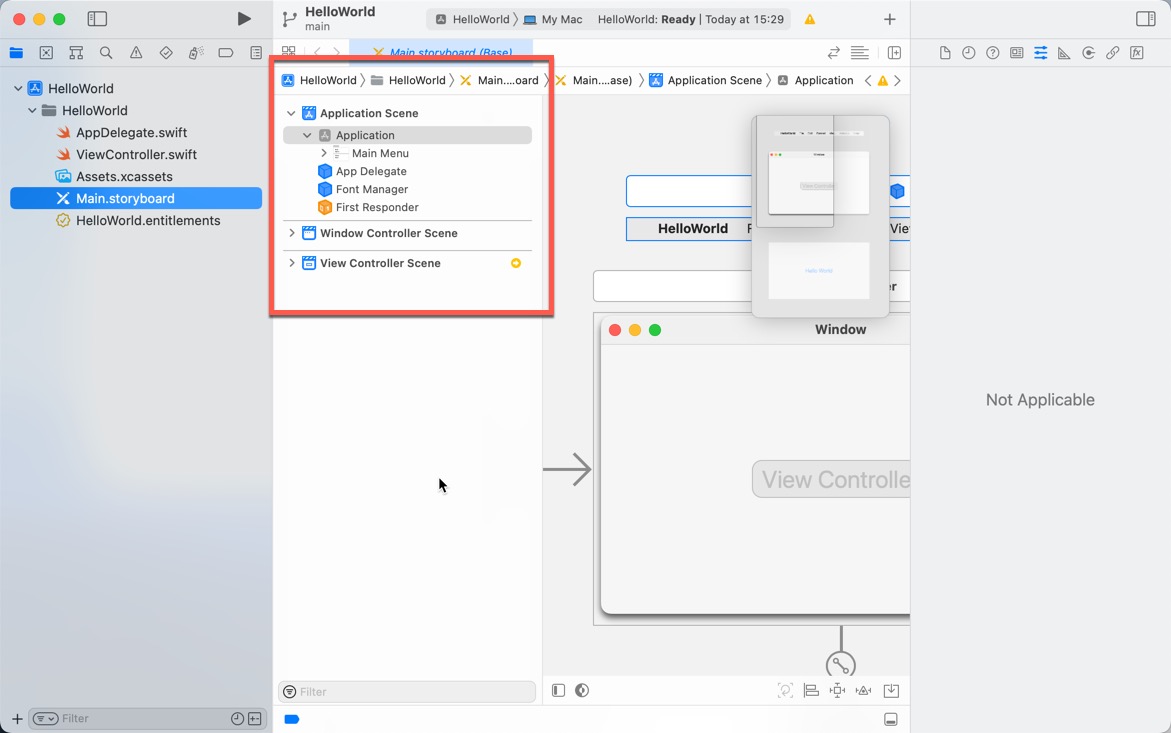Hide the document outline panel
1171x733 pixels.
click(x=558, y=690)
